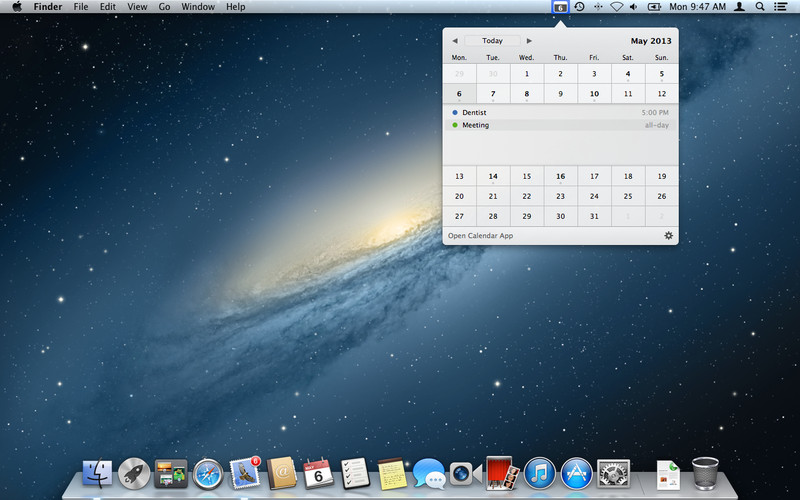This screenshot has height=500, width=800.
Task: Open yellow Notes icon in the Dock
Action: point(392,473)
